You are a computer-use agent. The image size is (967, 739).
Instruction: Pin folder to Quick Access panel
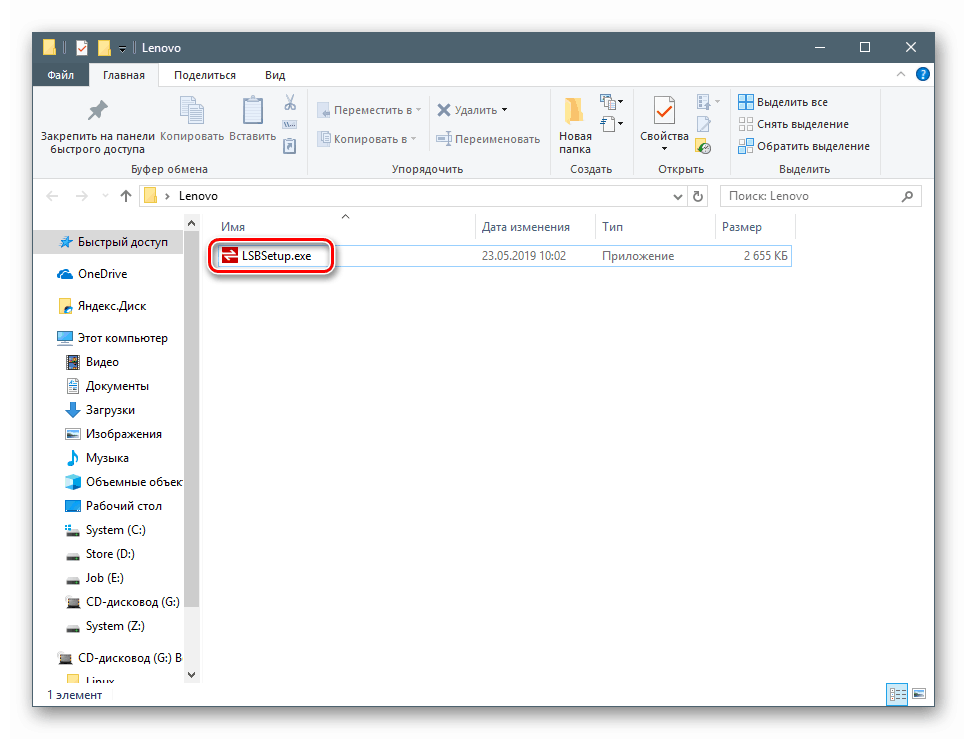click(97, 126)
